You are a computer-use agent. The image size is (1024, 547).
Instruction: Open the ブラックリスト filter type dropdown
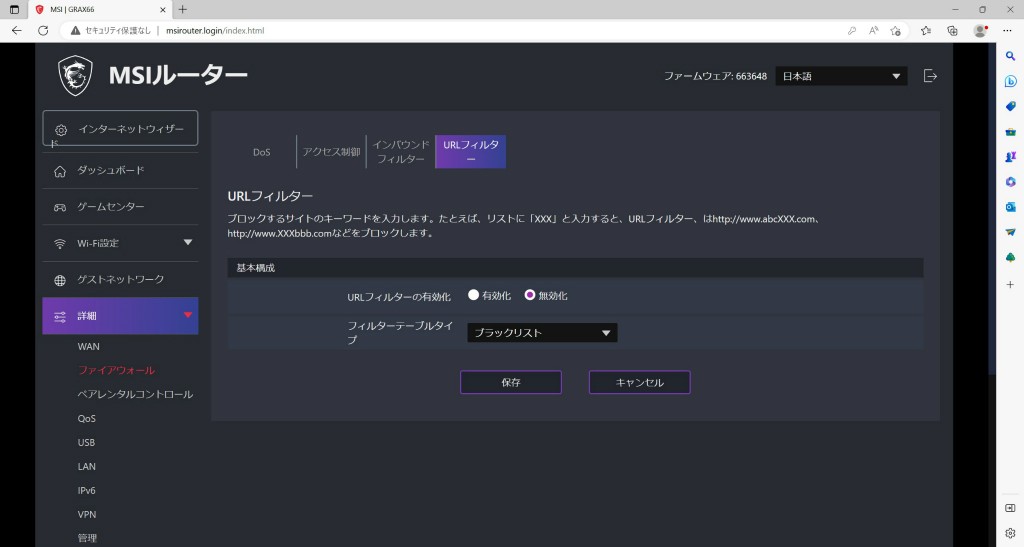point(542,333)
